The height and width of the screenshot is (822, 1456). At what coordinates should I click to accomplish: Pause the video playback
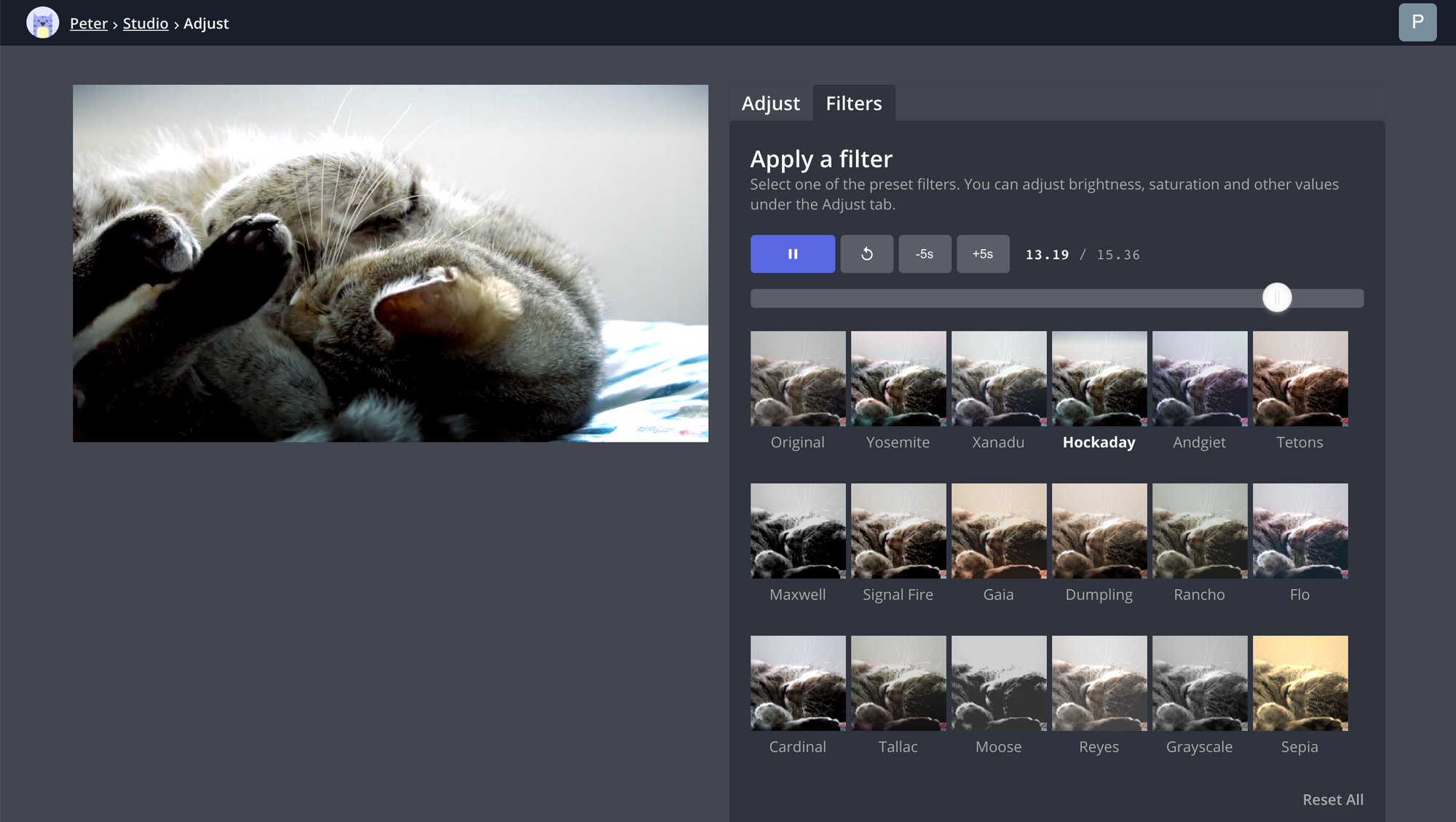tap(792, 254)
